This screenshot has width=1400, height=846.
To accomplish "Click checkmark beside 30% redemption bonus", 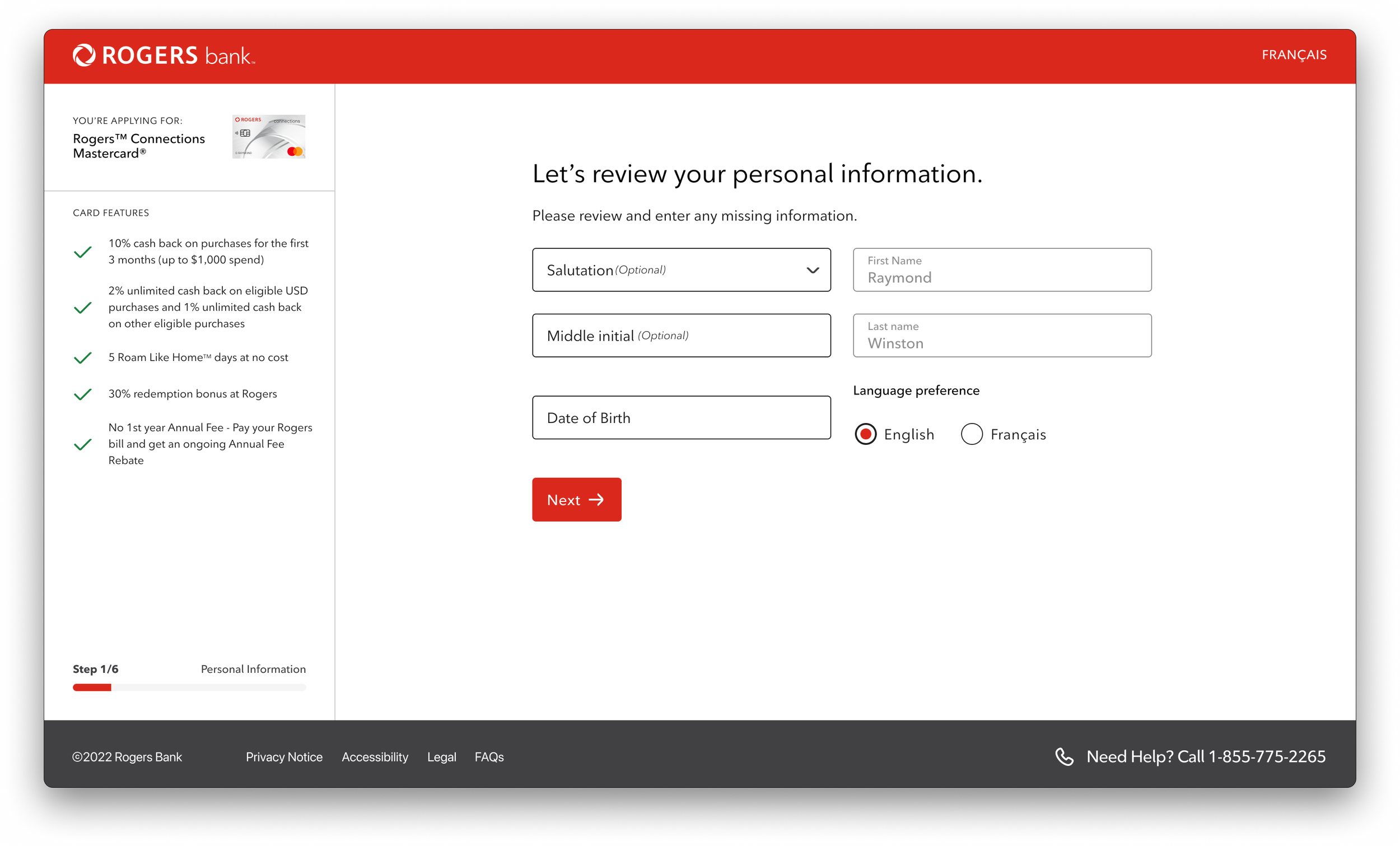I will tap(83, 394).
